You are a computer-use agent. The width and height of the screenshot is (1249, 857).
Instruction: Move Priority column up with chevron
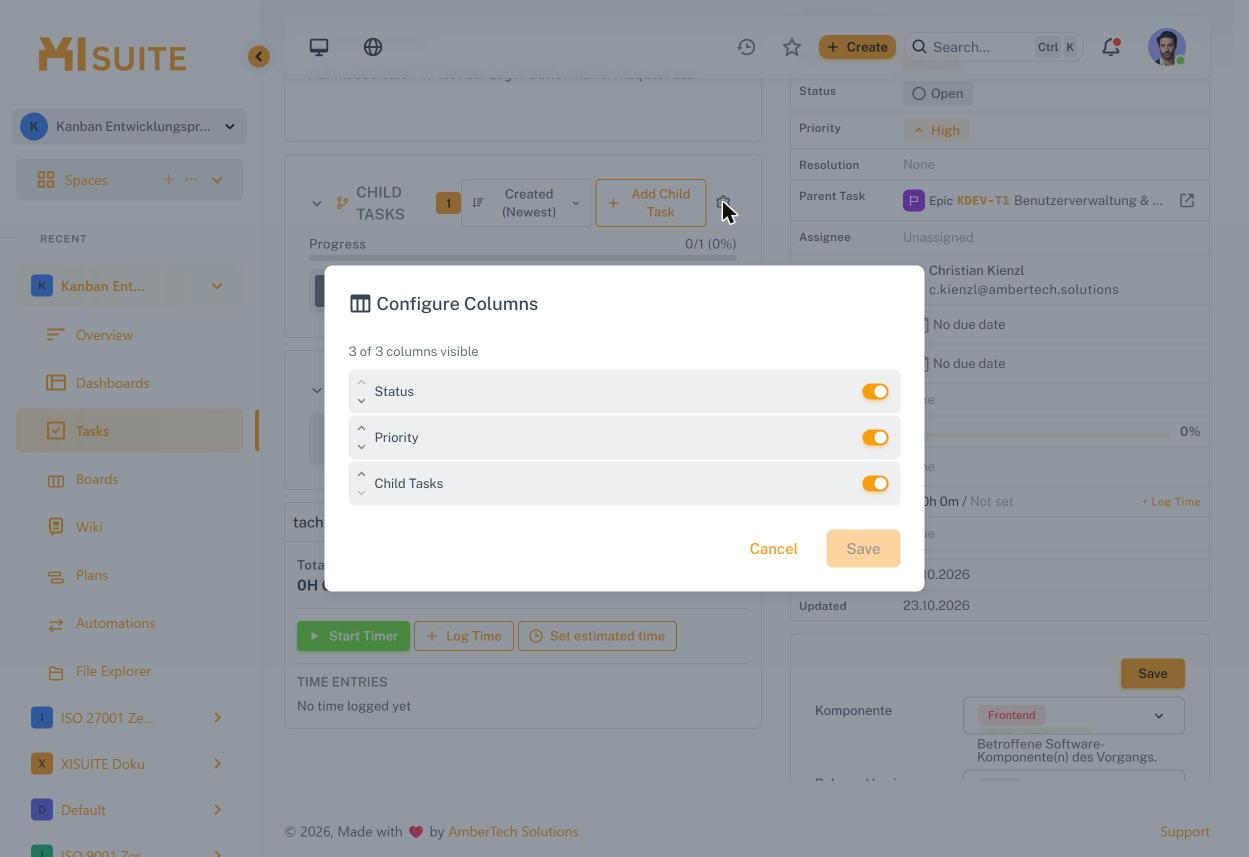click(x=361, y=429)
